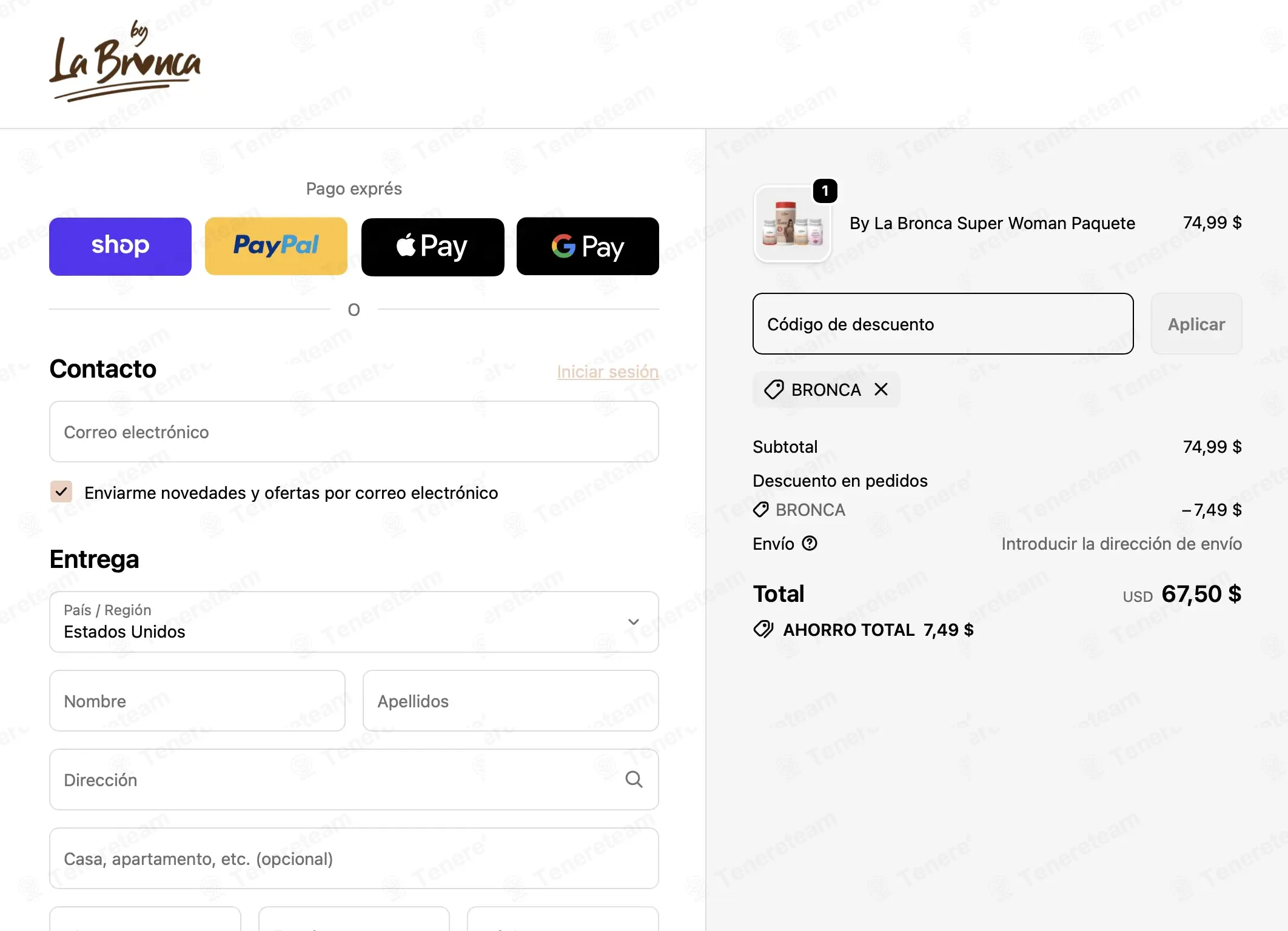Focus the Dirección address field
The height and width of the screenshot is (931, 1288).
(354, 779)
